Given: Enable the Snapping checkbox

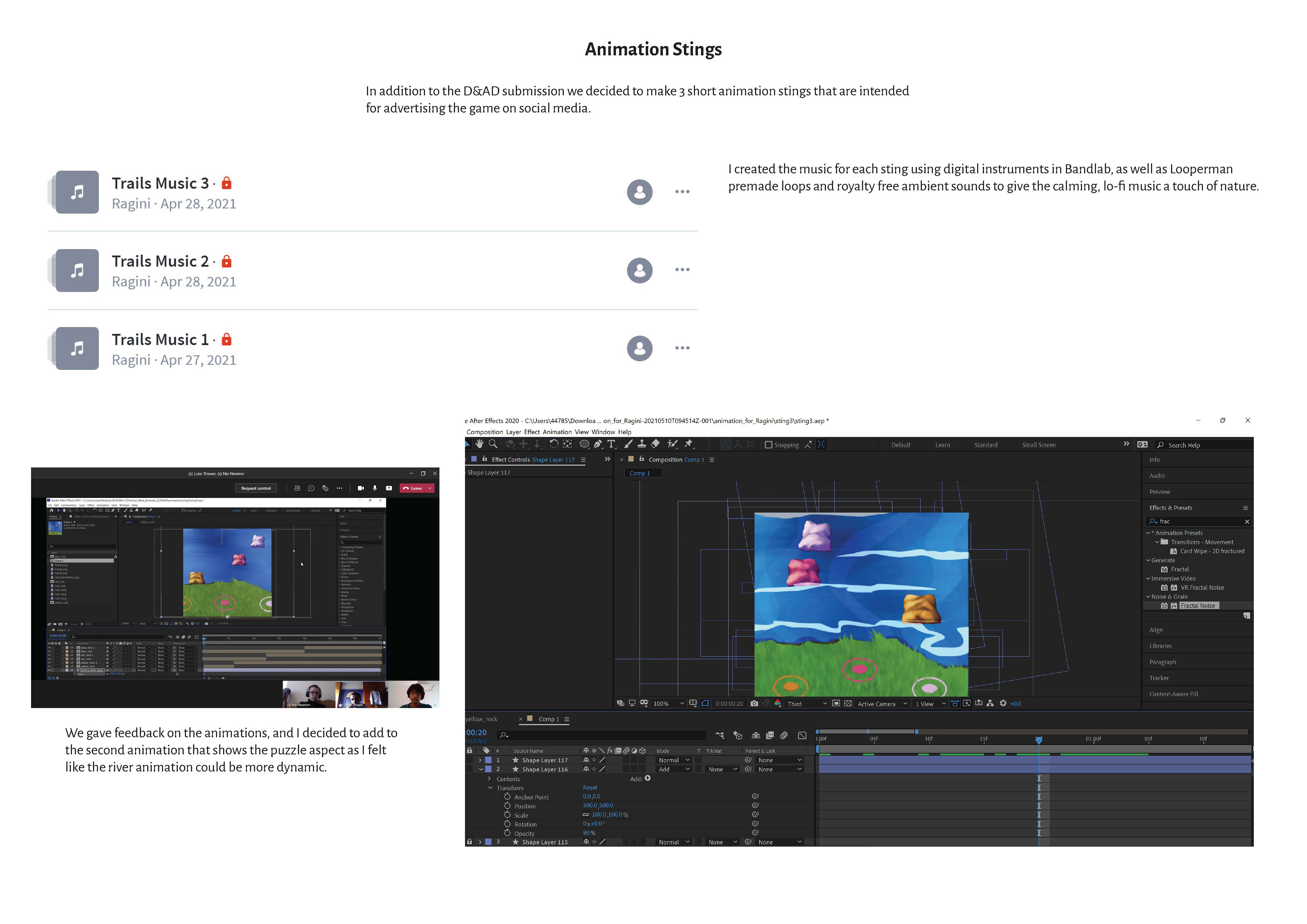Looking at the screenshot, I should (769, 445).
